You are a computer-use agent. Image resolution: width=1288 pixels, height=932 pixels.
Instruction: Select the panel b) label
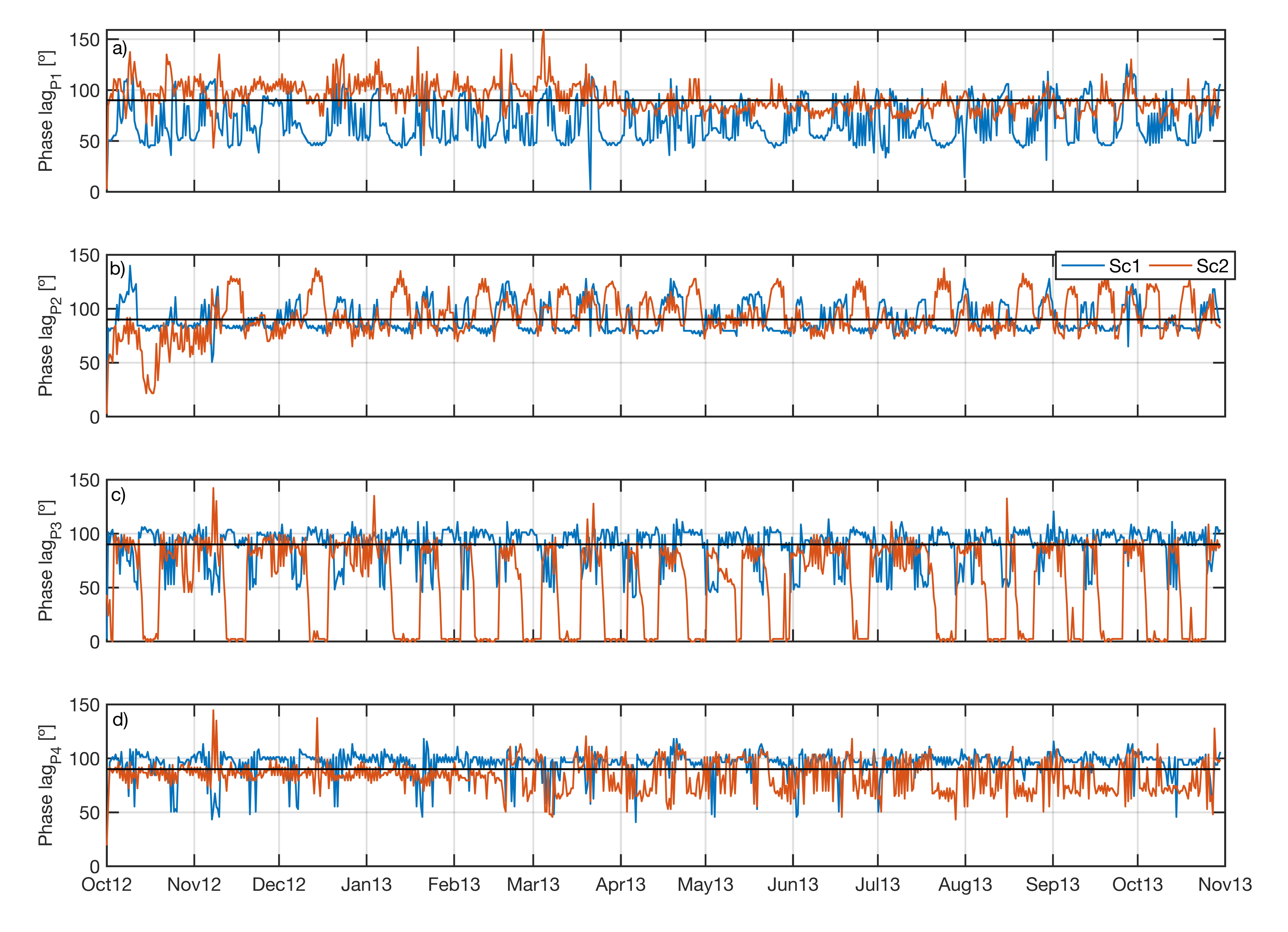[x=118, y=269]
